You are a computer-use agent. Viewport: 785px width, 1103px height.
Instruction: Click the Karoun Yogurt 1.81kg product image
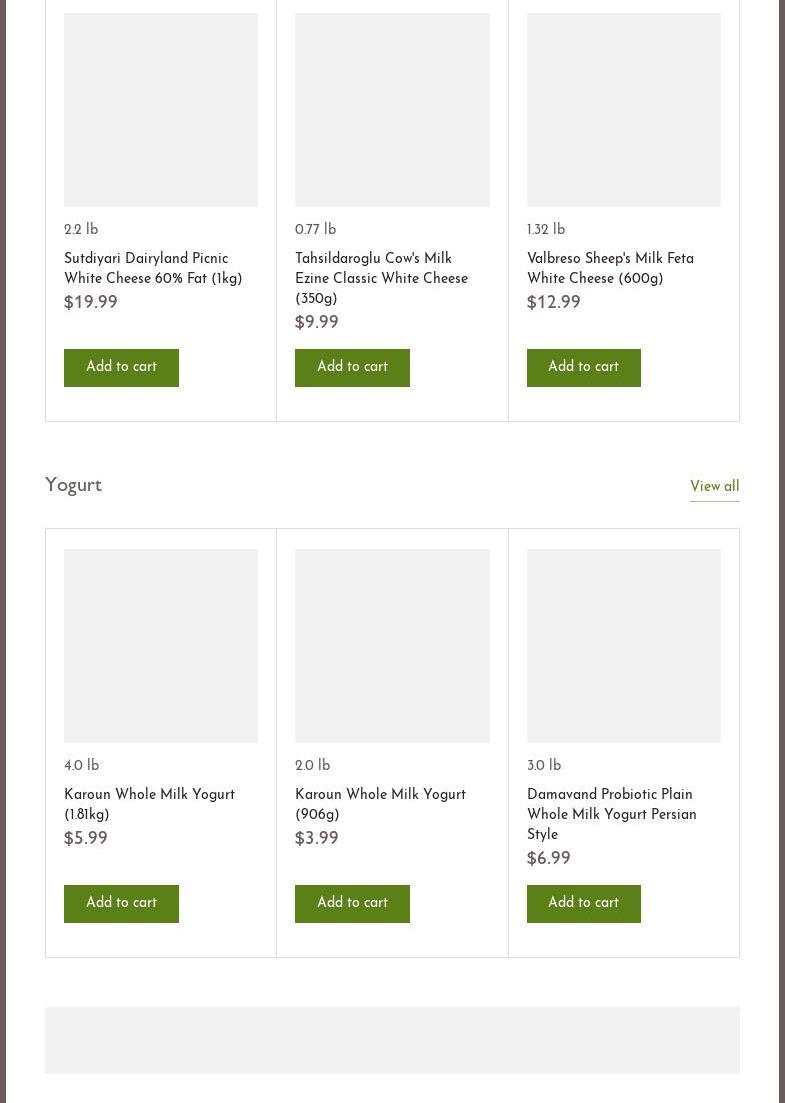click(161, 646)
